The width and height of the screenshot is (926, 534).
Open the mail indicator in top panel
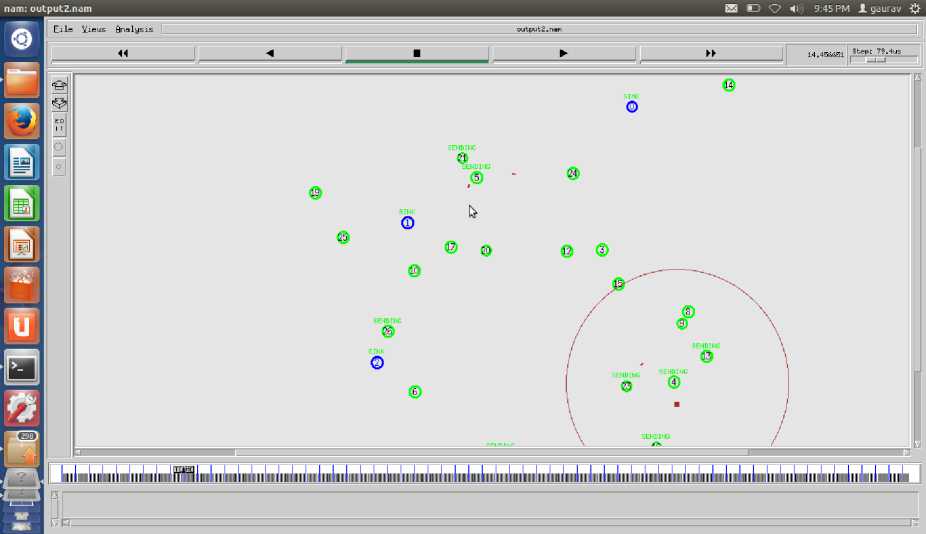(x=731, y=8)
